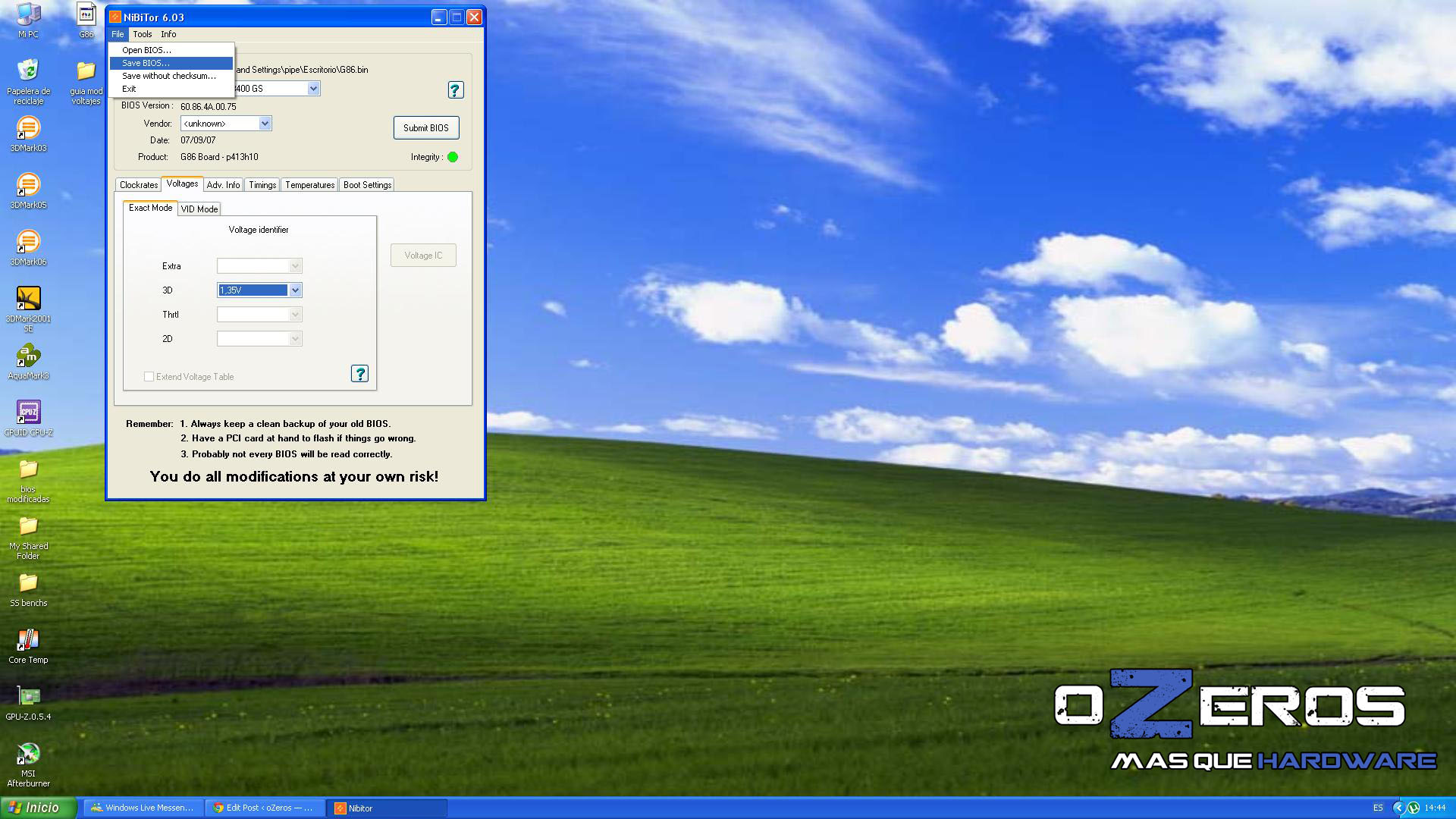Open the File menu
Image resolution: width=1456 pixels, height=819 pixels.
point(118,34)
